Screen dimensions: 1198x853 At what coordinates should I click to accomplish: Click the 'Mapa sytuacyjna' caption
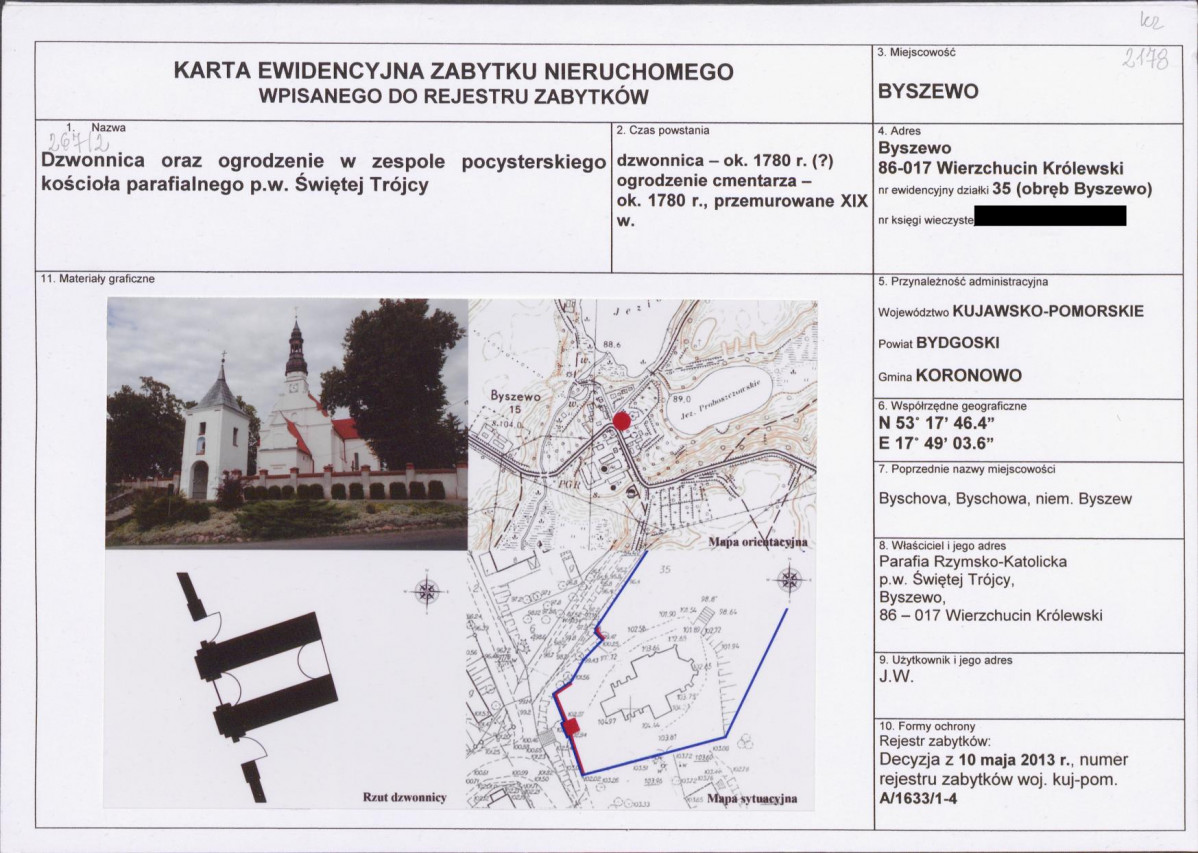[x=752, y=799]
